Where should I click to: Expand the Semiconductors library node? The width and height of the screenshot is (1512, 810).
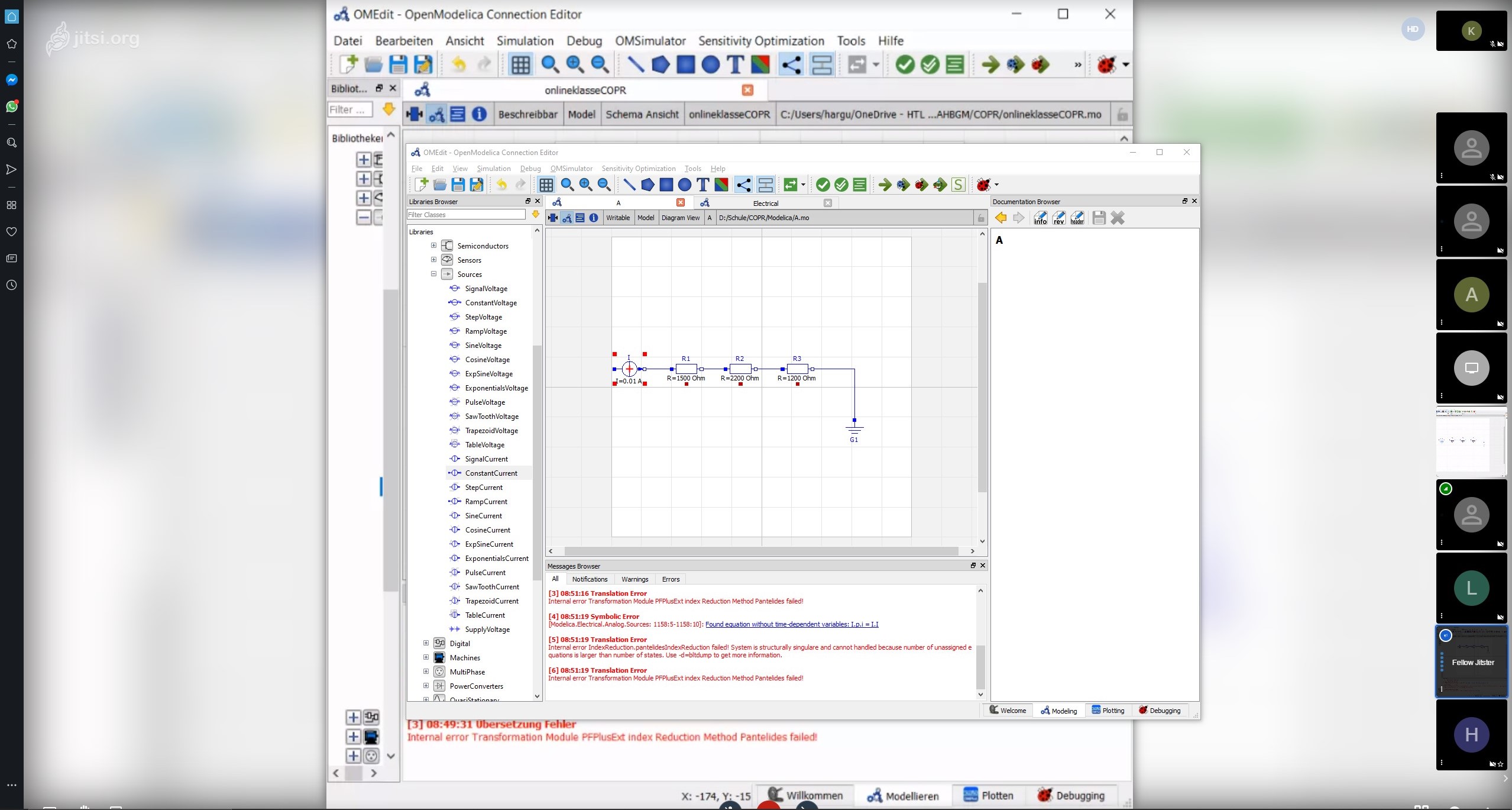(433, 246)
